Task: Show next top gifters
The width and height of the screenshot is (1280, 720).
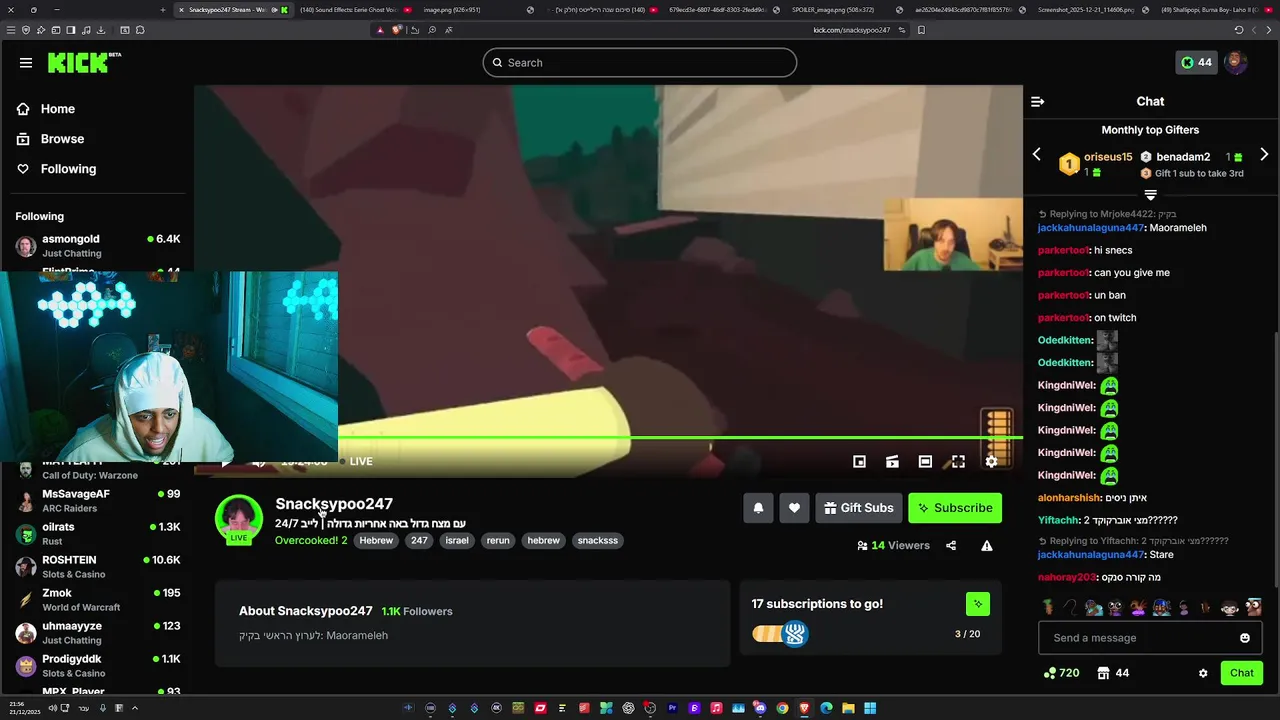Action: click(x=1264, y=155)
